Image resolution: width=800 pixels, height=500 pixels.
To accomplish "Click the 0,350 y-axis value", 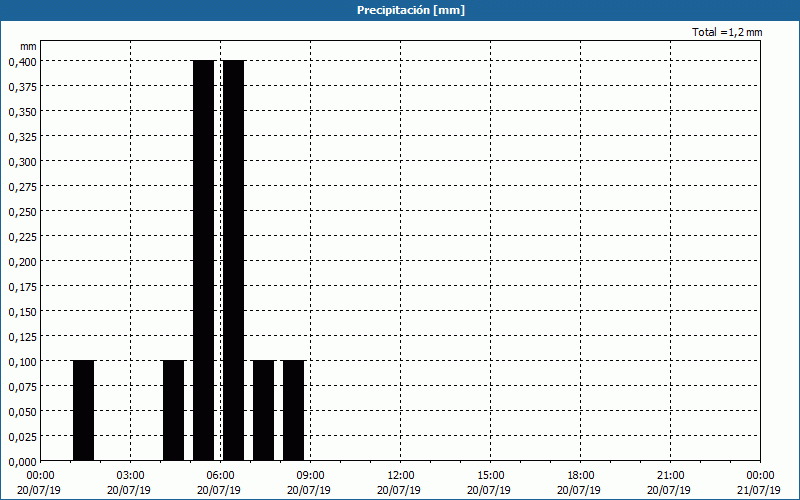I will (22, 111).
